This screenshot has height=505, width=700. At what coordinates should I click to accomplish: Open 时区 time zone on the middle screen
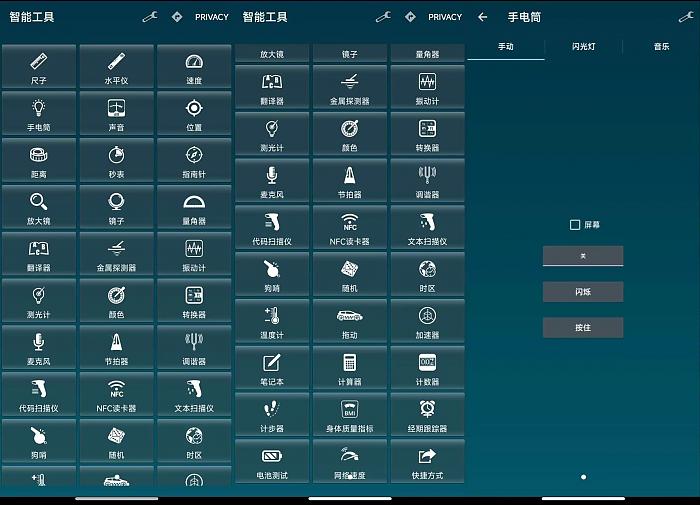(x=427, y=275)
